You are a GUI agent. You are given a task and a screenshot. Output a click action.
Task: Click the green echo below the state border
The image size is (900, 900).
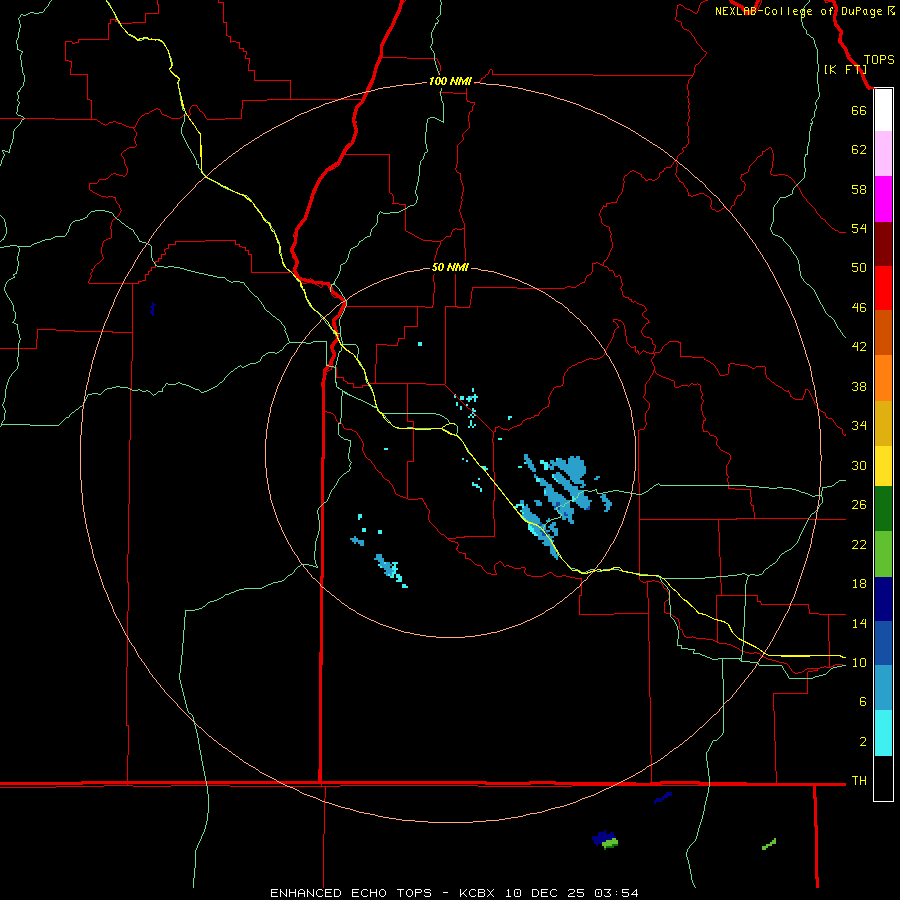pyautogui.click(x=610, y=843)
